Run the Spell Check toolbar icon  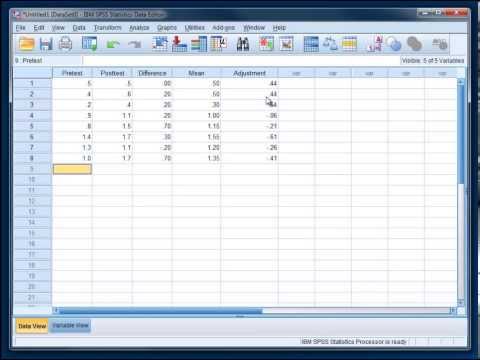point(439,44)
